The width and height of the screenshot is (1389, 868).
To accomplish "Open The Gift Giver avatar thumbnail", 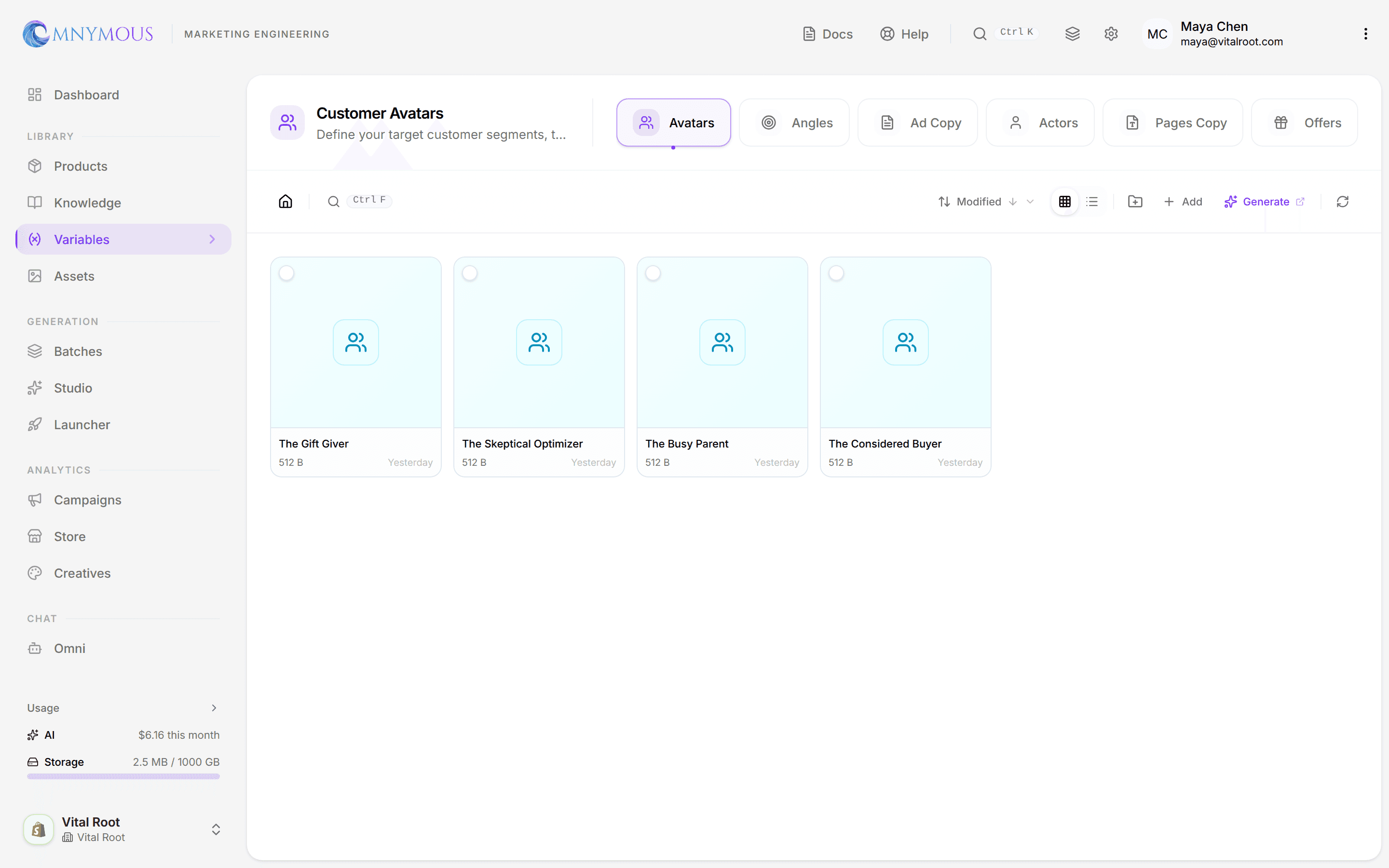I will (356, 342).
